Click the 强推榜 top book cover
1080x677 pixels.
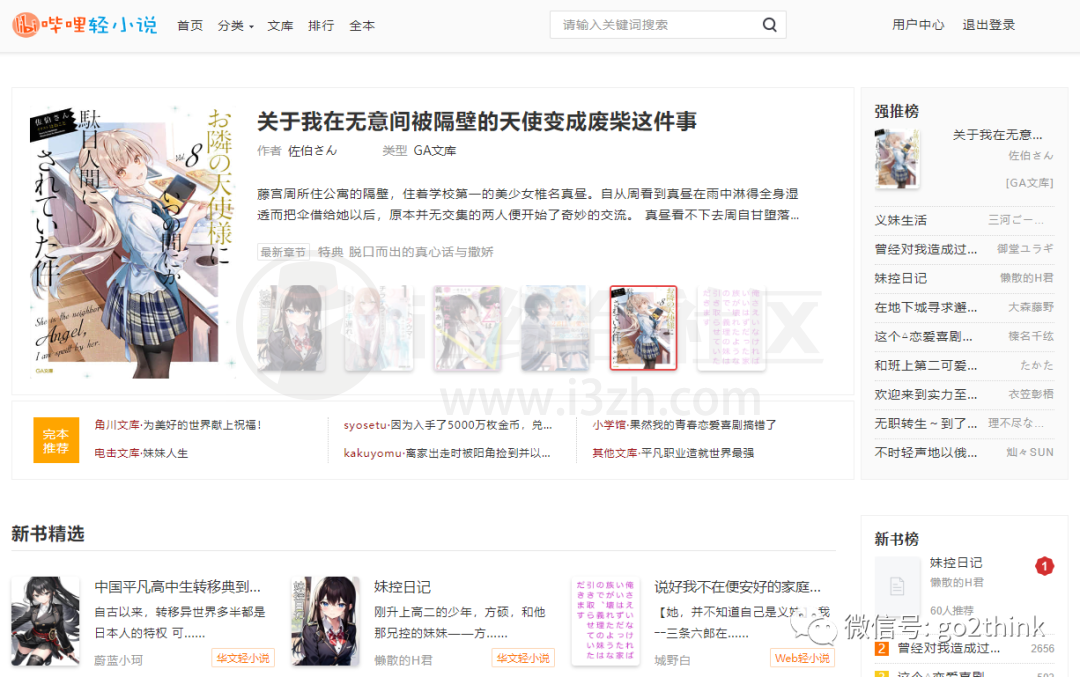tap(897, 159)
